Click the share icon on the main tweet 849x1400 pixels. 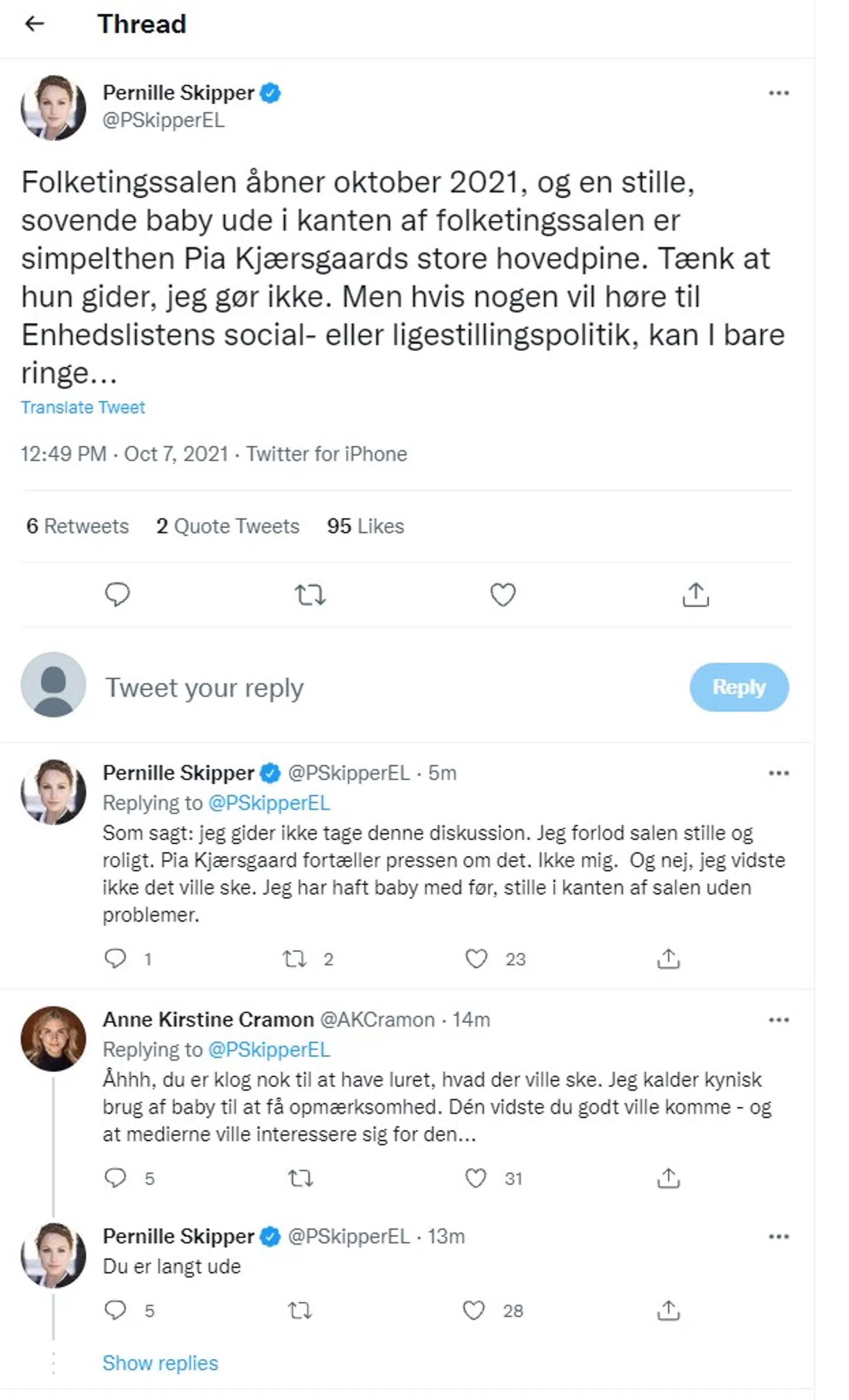696,596
